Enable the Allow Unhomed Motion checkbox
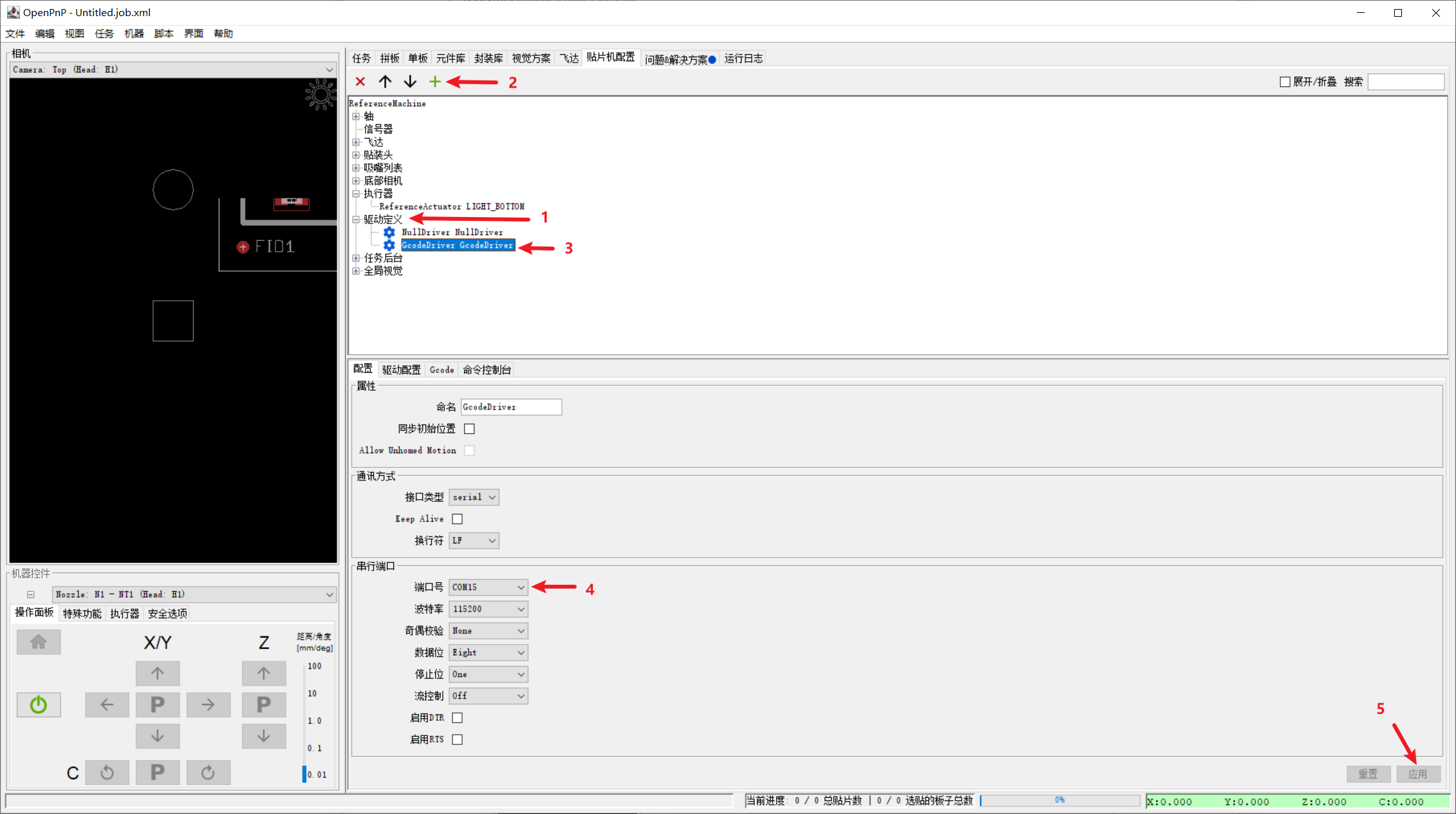The height and width of the screenshot is (814, 1456). (469, 450)
